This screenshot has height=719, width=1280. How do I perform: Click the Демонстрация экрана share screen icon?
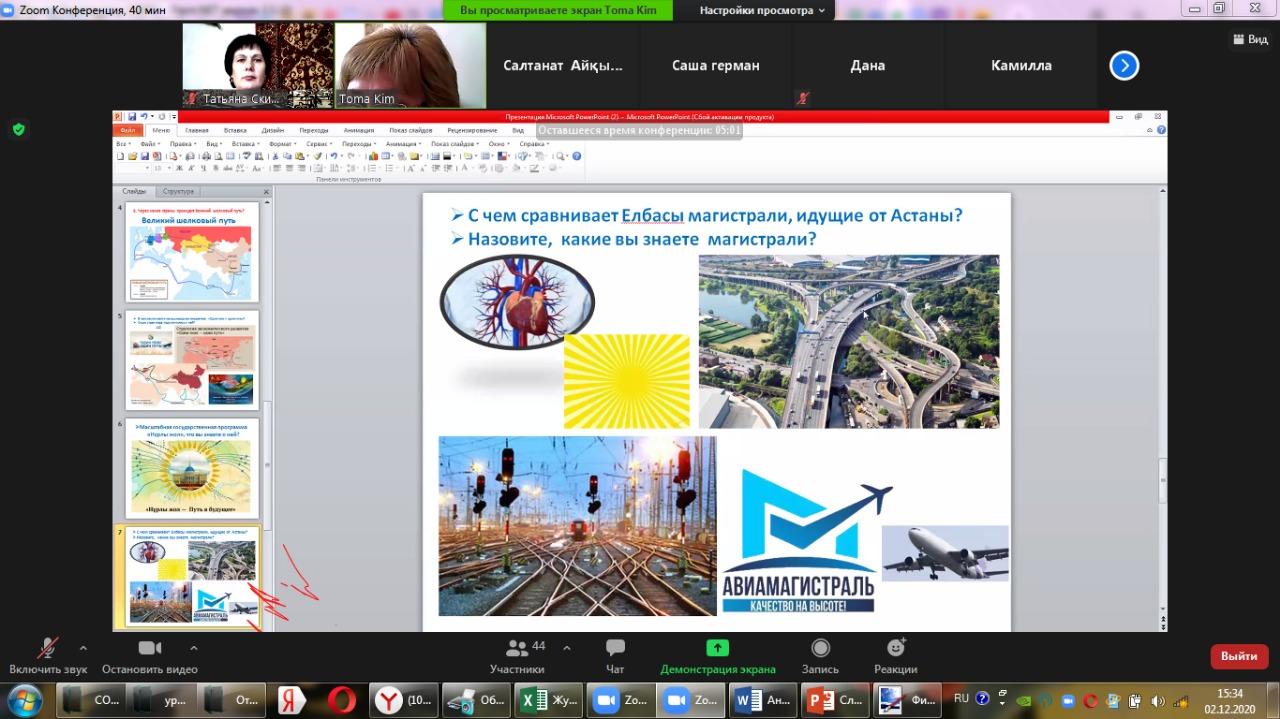pyautogui.click(x=717, y=648)
